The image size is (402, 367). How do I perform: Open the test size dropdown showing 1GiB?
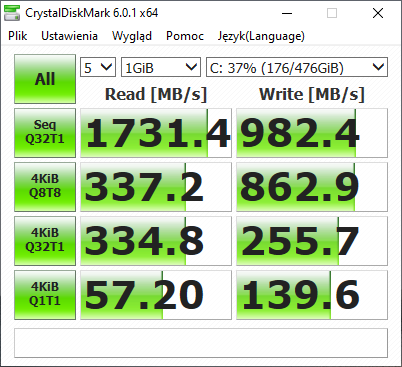point(161,67)
